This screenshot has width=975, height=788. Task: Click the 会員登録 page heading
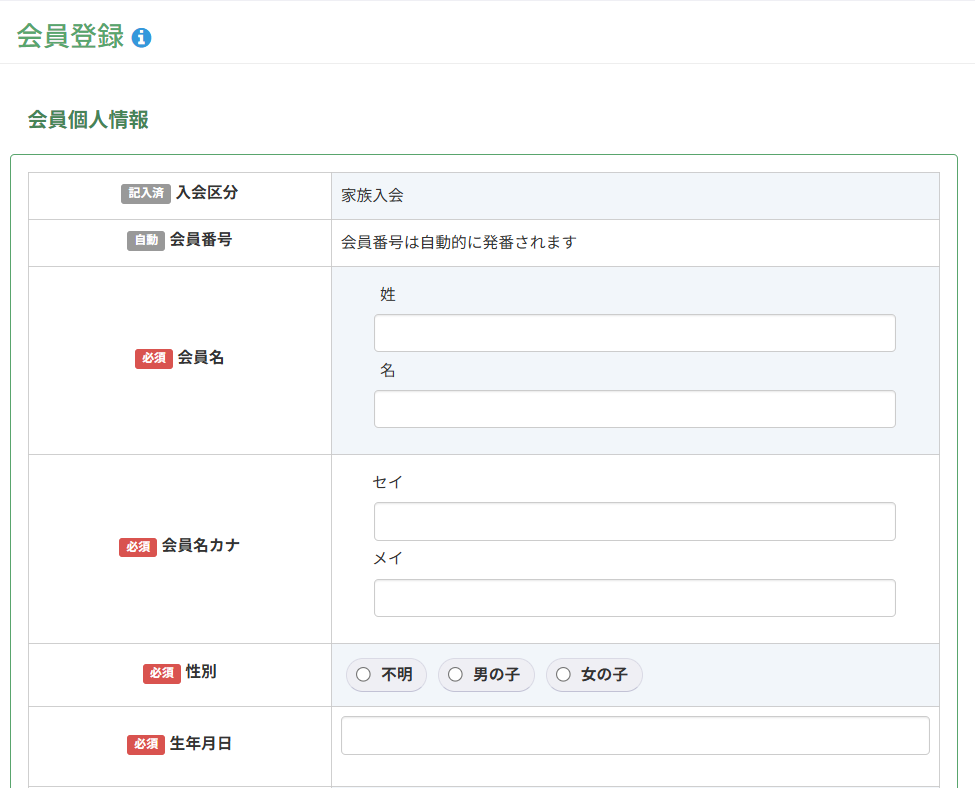click(70, 36)
